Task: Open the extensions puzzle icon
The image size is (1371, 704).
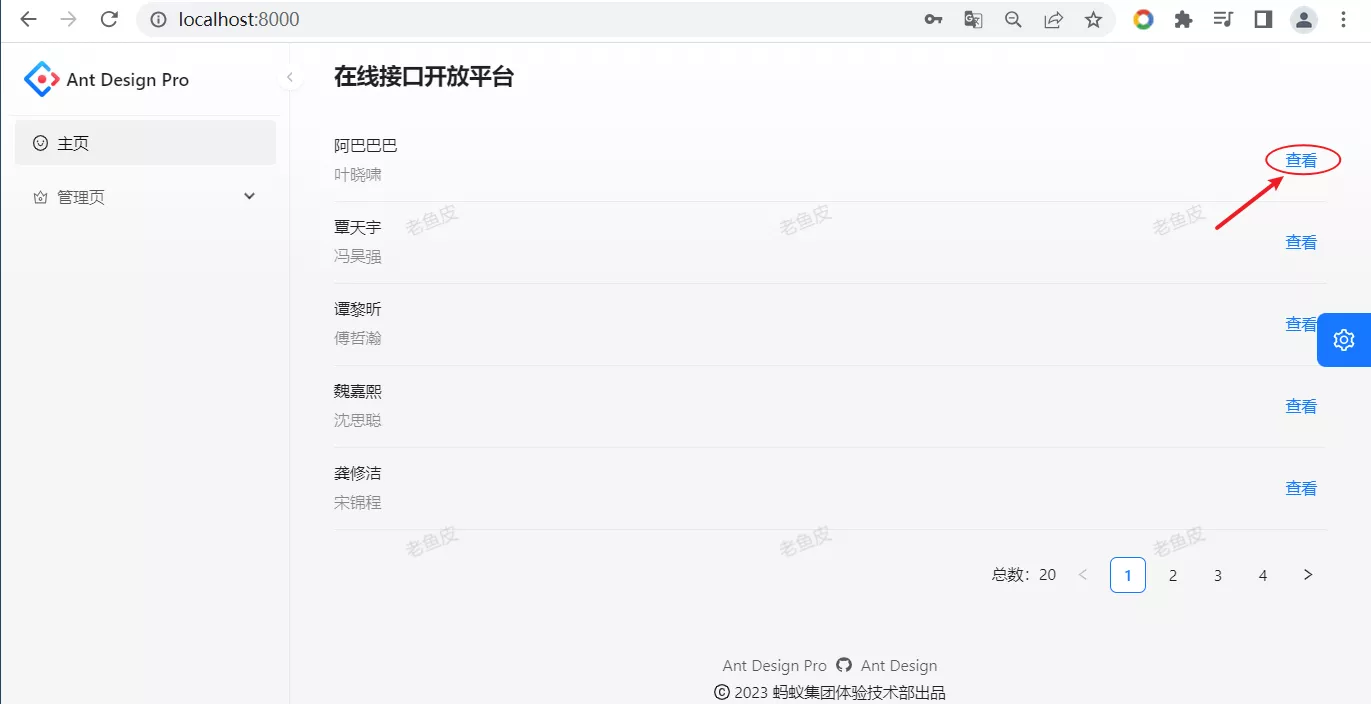Action: [x=1183, y=19]
